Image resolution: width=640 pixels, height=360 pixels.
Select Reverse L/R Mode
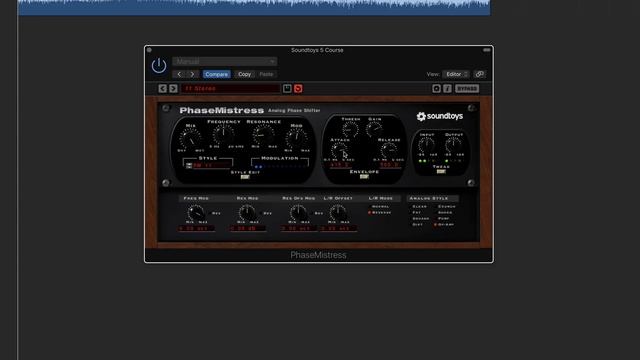tap(380, 213)
